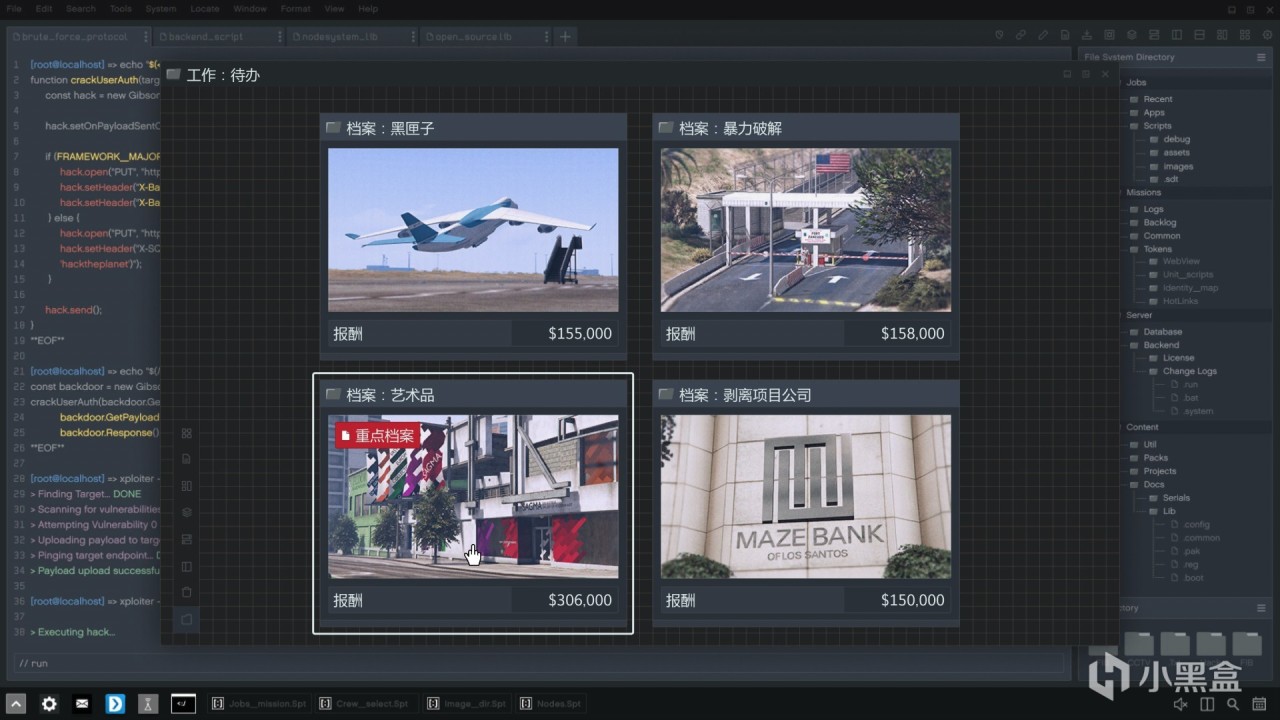The width and height of the screenshot is (1280, 720).
Task: Click the muted speaker icon in tray
Action: pos(1180,705)
